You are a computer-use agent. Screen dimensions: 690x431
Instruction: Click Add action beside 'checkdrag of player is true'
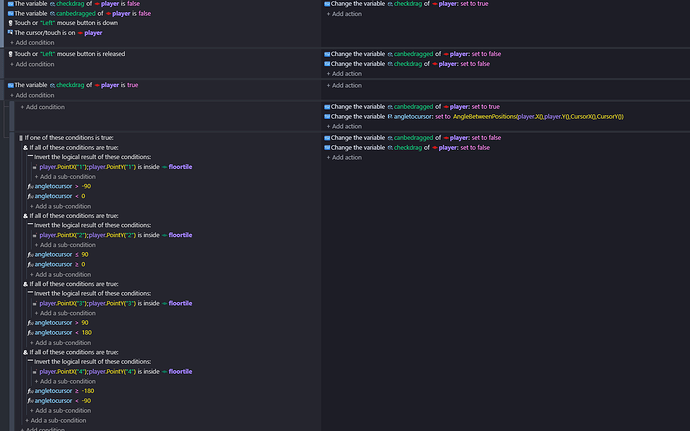point(344,85)
